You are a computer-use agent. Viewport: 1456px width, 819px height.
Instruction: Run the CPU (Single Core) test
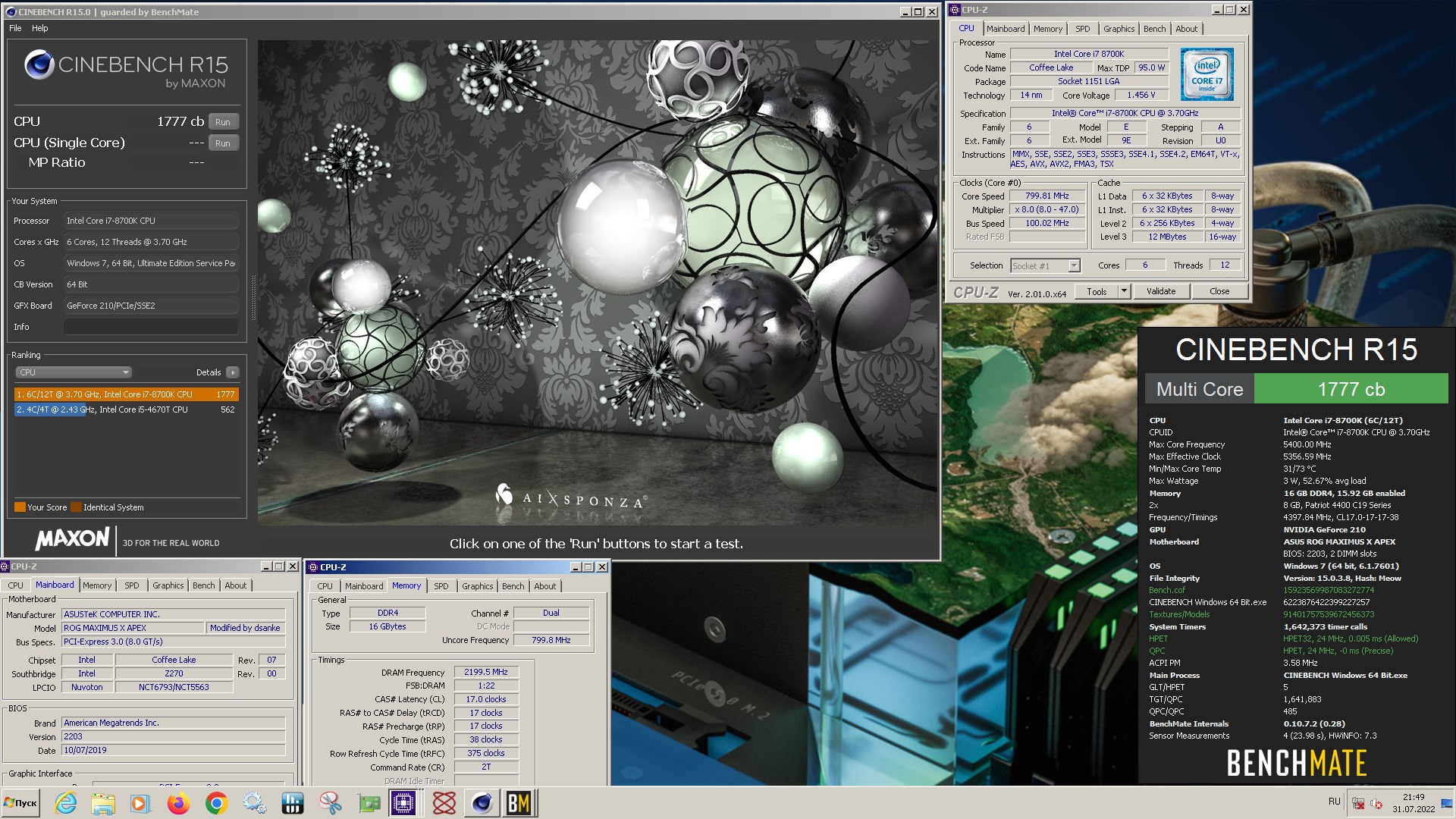[223, 143]
